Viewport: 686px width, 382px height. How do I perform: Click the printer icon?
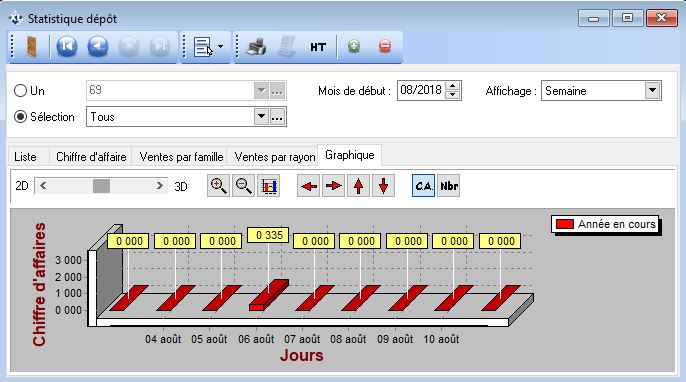coord(256,46)
